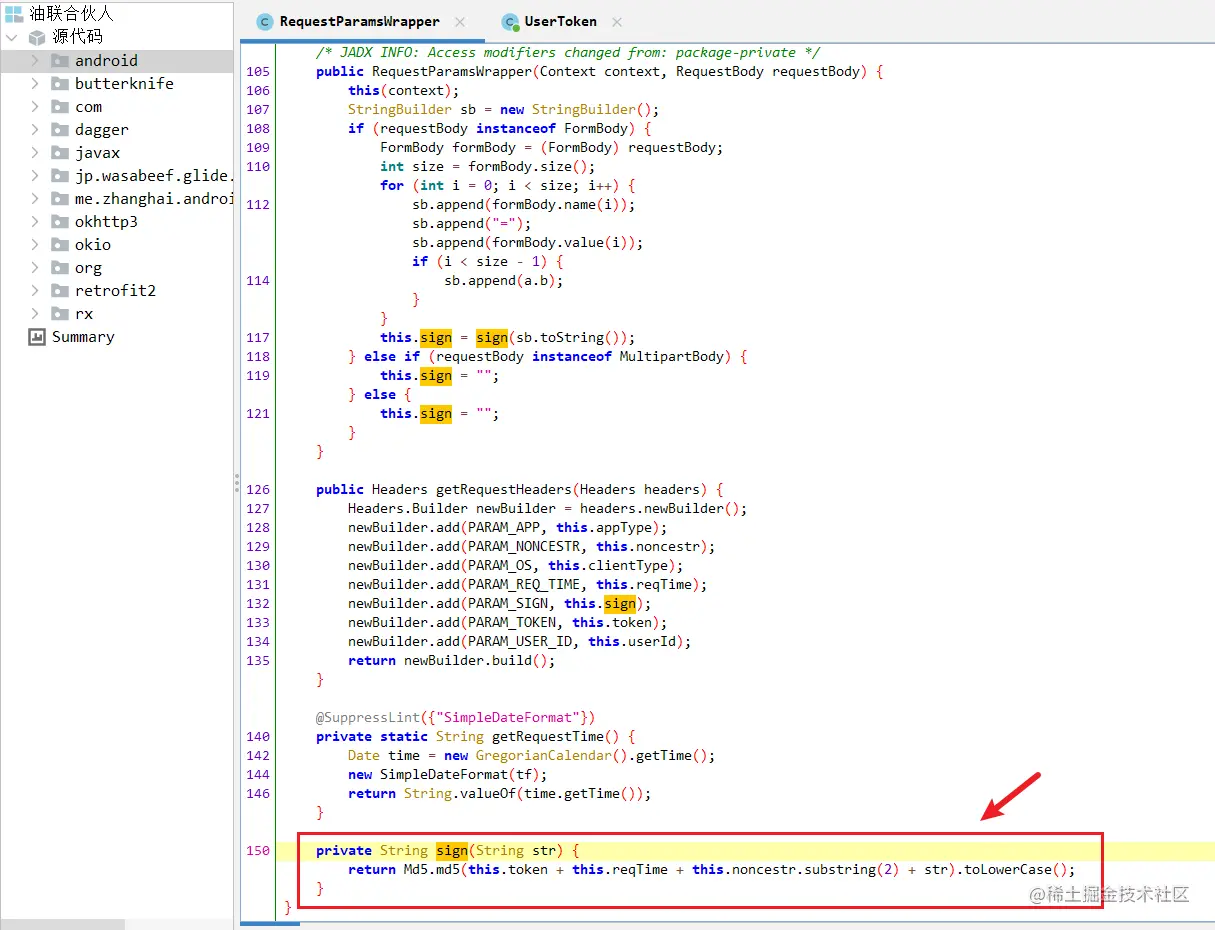Click the Md5.md5 call
The image size is (1215, 930).
pos(431,870)
